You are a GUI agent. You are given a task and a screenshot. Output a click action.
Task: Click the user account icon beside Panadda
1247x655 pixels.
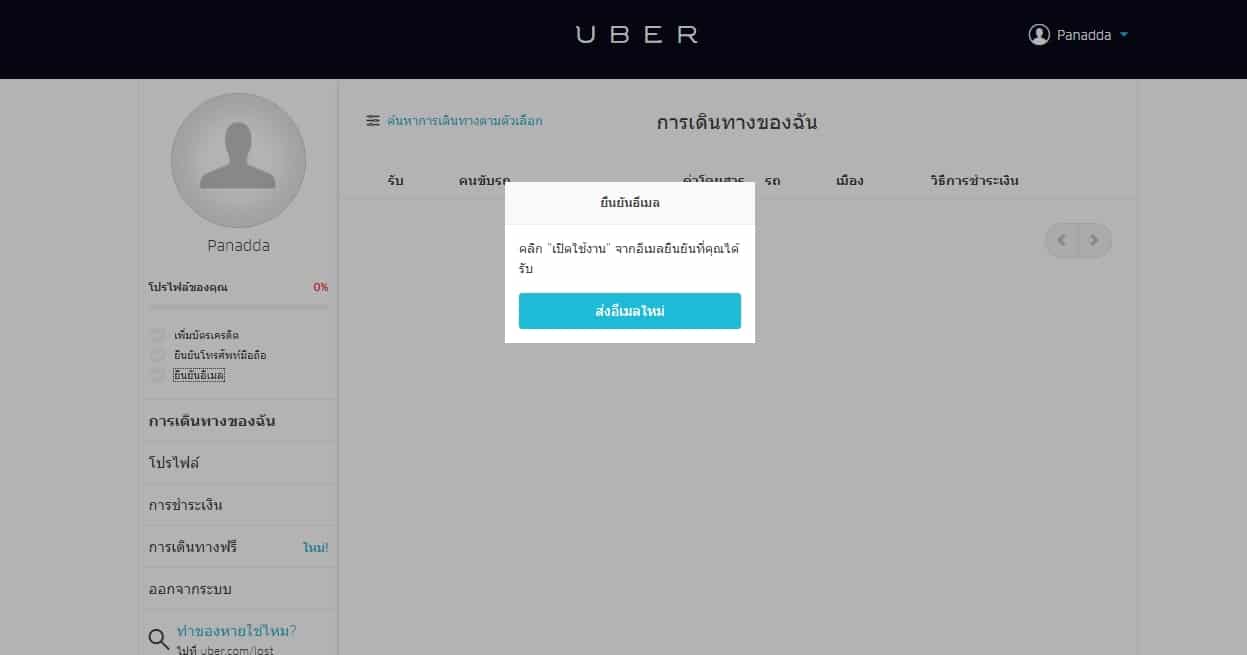[1039, 35]
